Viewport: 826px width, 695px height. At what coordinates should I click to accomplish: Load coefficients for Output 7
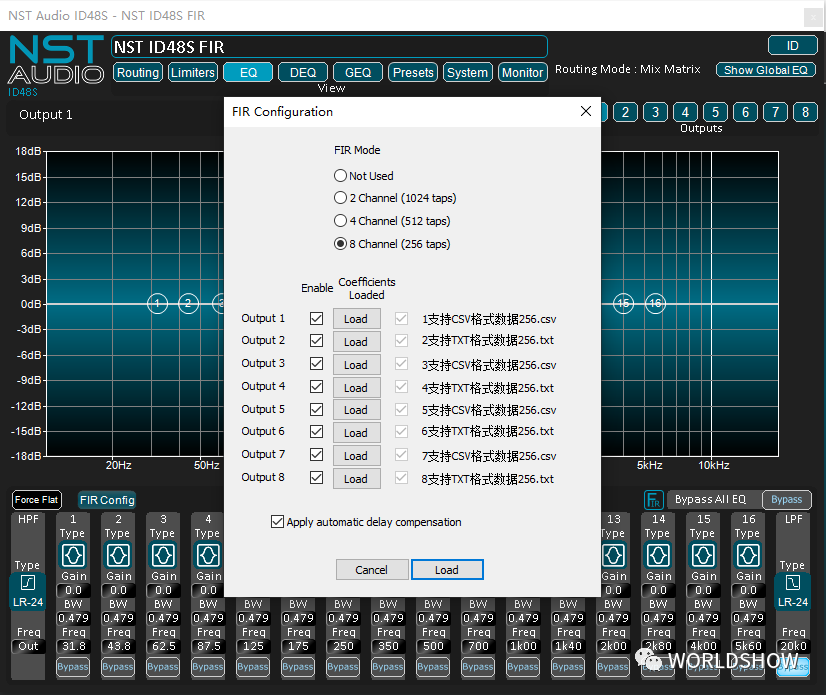356,456
